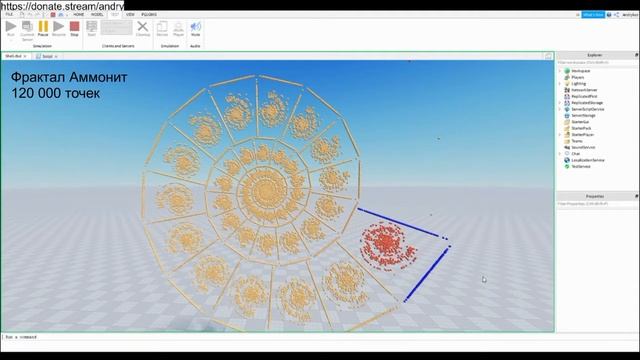Select SoundService in Explorer
Screen dimensions: 640x360
[583, 147]
